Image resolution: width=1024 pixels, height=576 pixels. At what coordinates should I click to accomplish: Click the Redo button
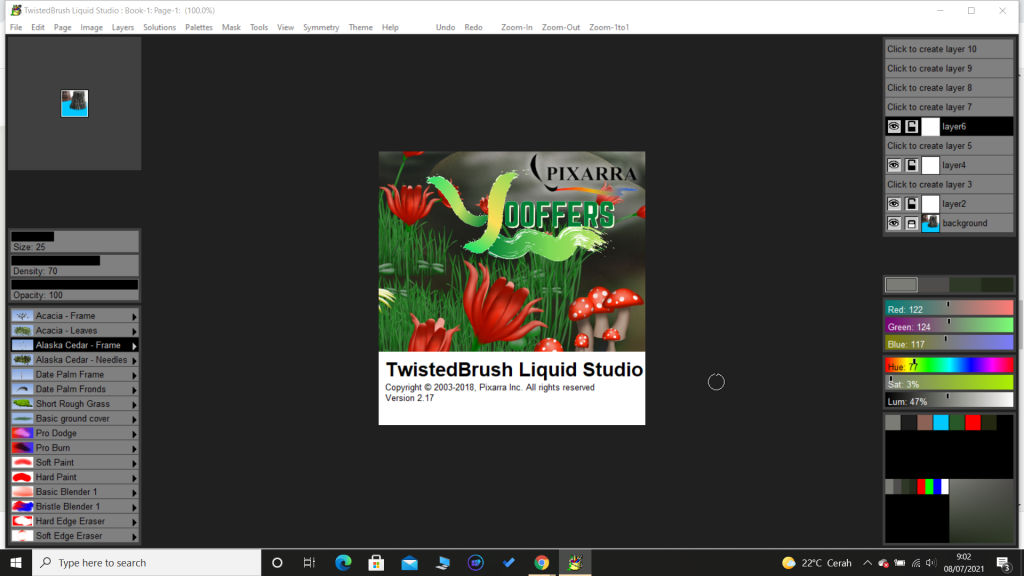pyautogui.click(x=473, y=27)
